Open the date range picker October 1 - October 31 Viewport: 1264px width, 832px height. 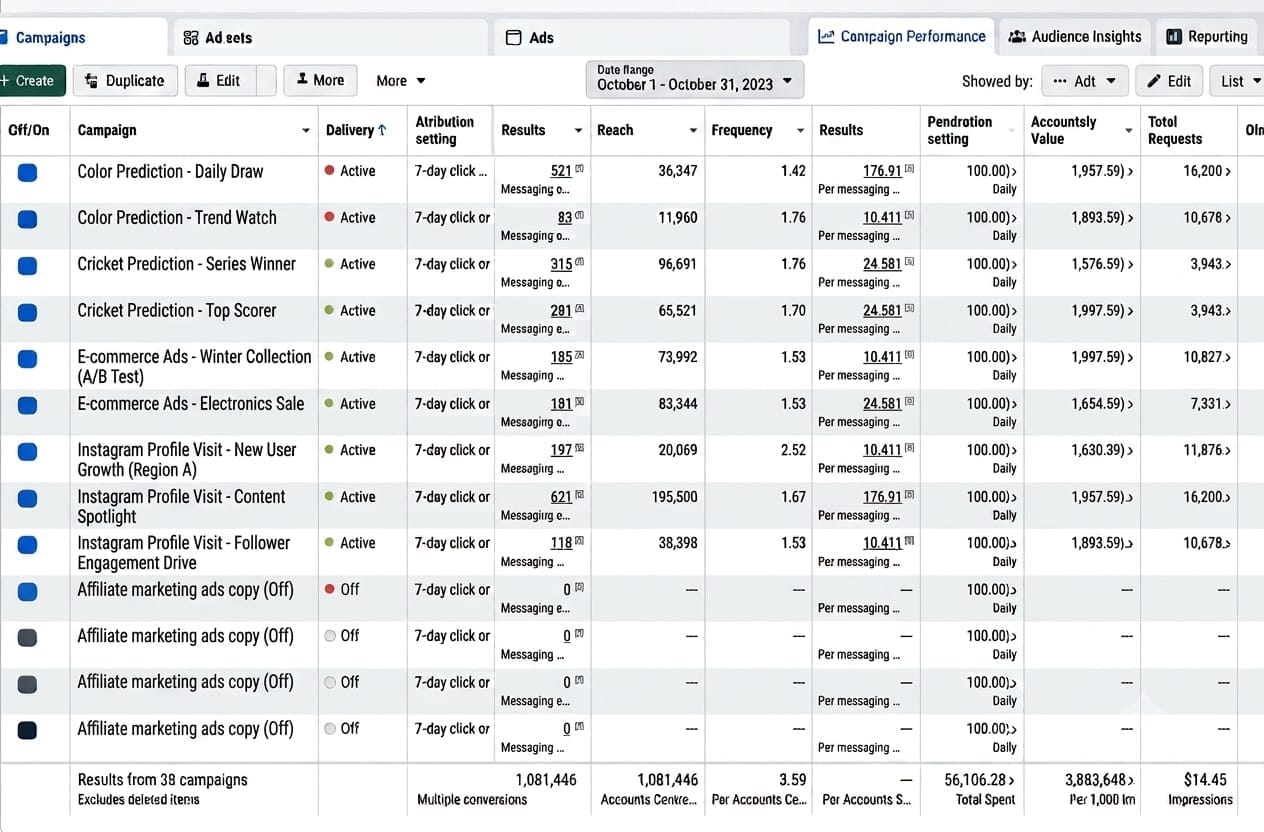(695, 79)
